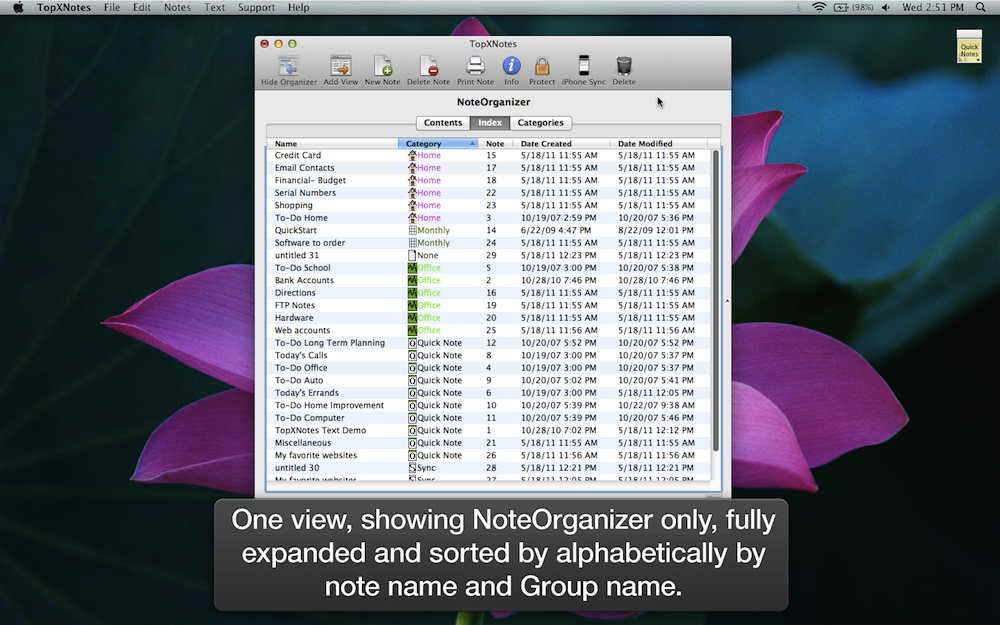Image resolution: width=1000 pixels, height=625 pixels.
Task: Click Office category icon of Bank Accounts row
Action: point(412,280)
